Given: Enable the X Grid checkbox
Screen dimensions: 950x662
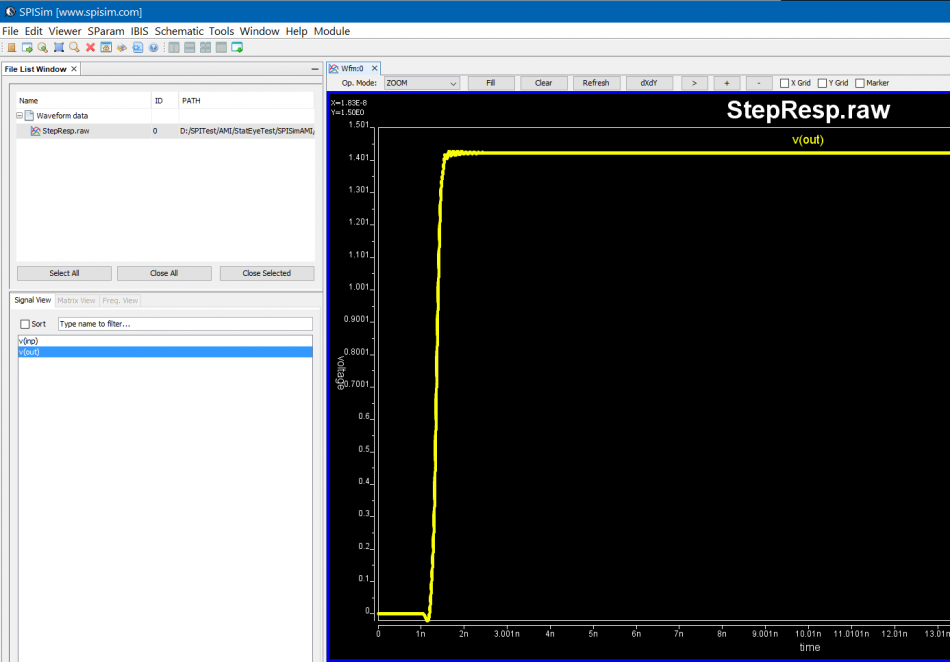Looking at the screenshot, I should click(785, 83).
